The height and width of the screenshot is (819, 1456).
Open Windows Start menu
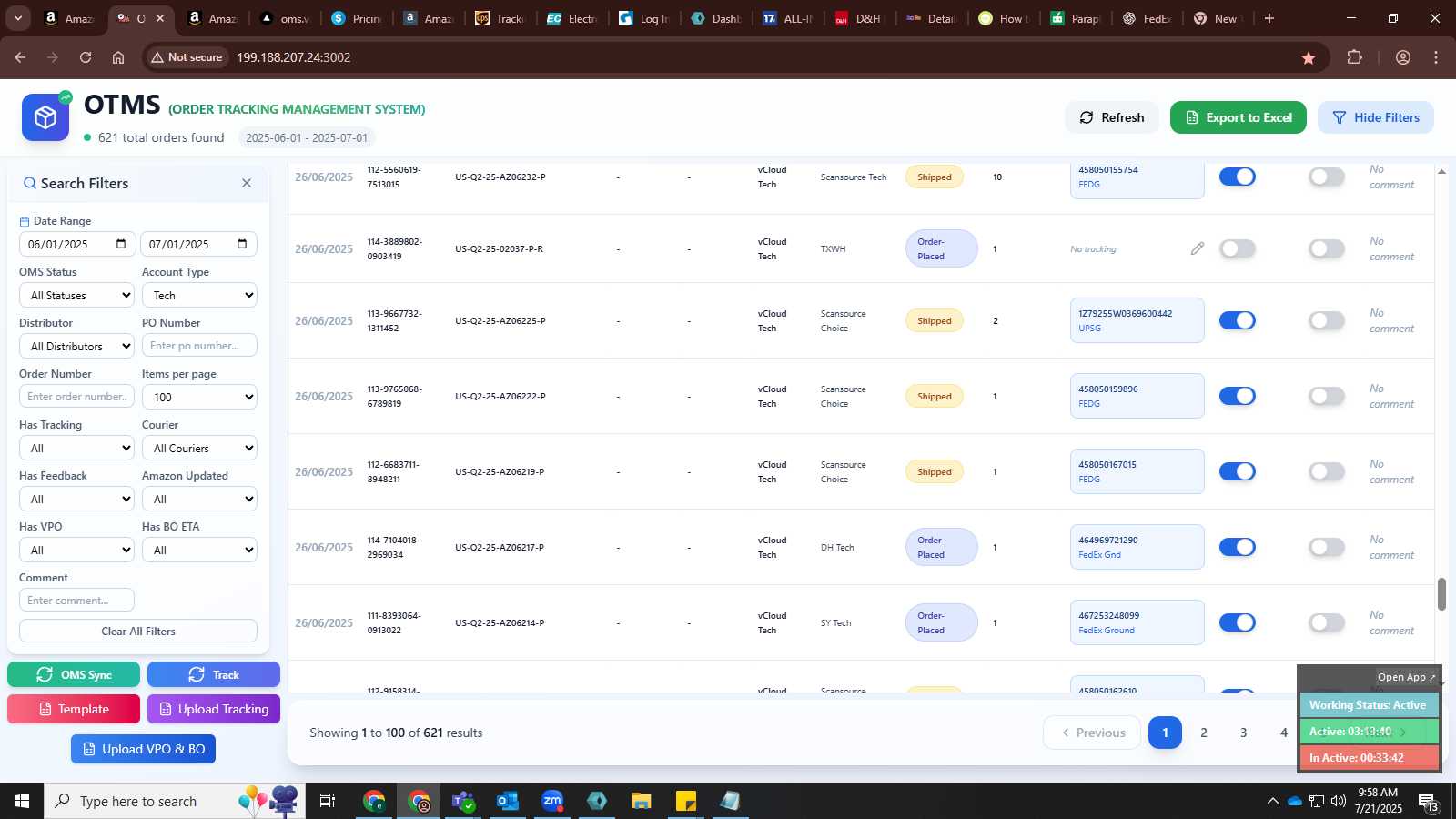(x=22, y=801)
